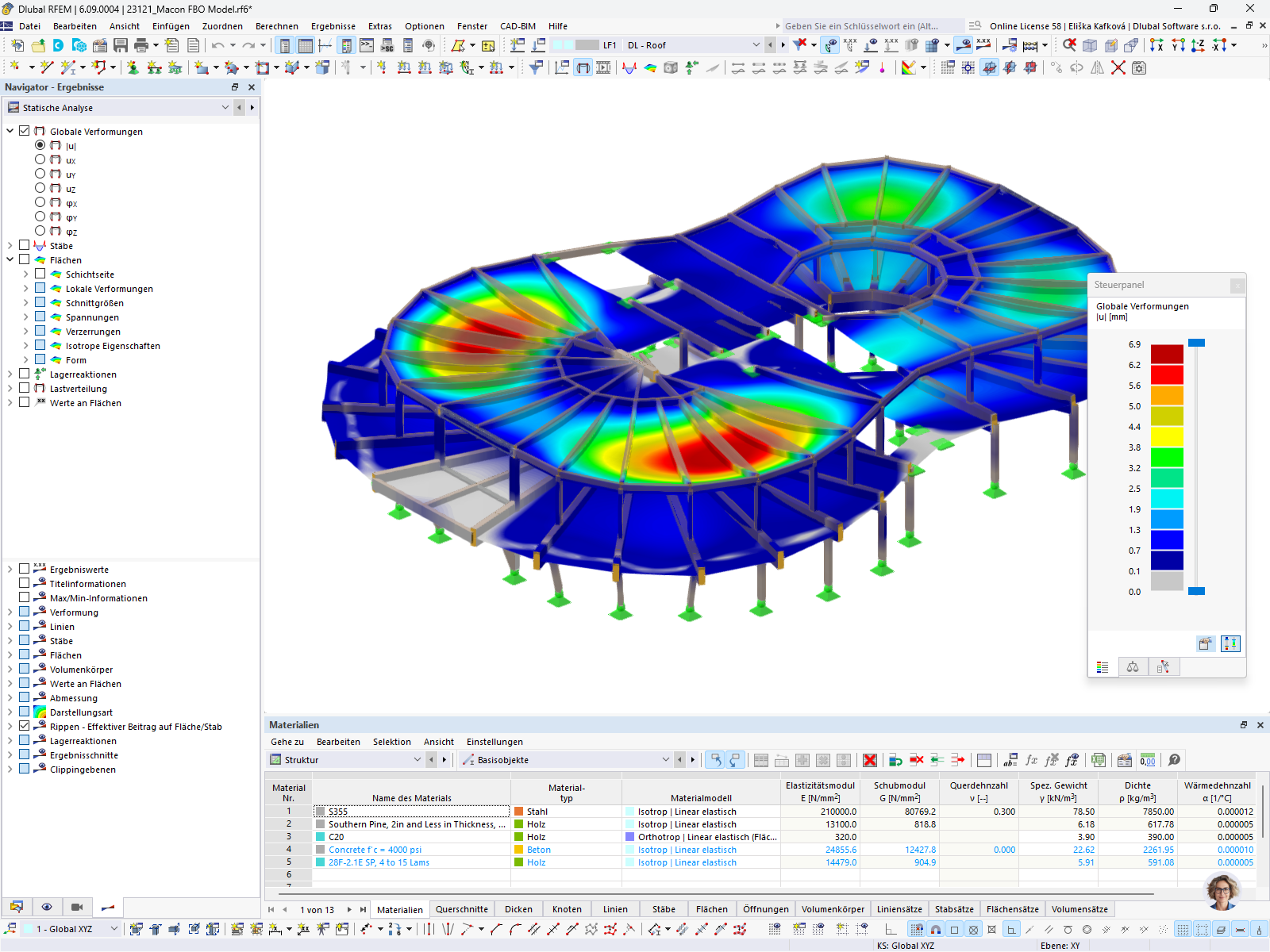Expand the Spannungen tree node

(x=25, y=317)
